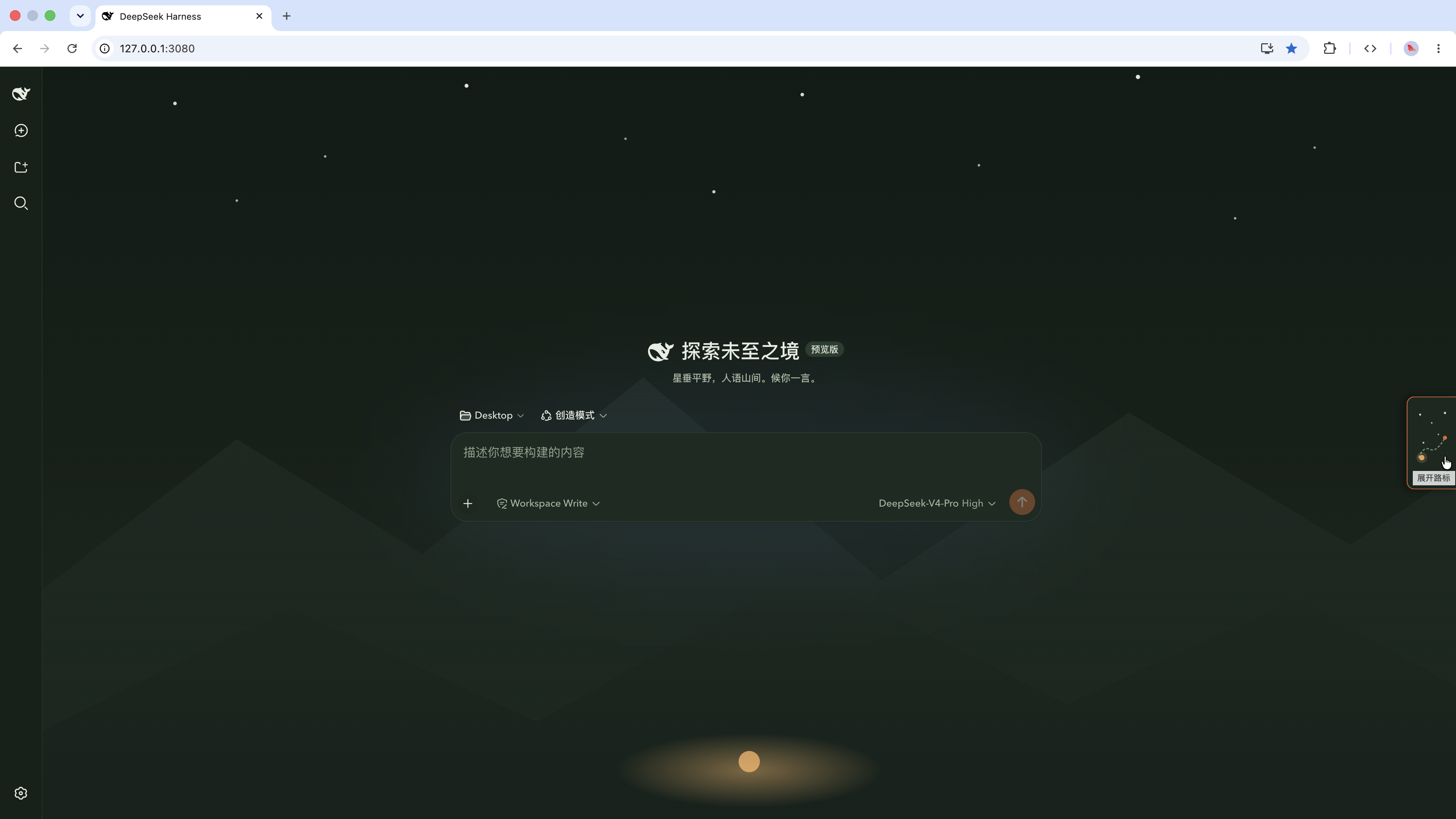1456x819 pixels.
Task: Send the prompt with arrow button
Action: (1022, 502)
